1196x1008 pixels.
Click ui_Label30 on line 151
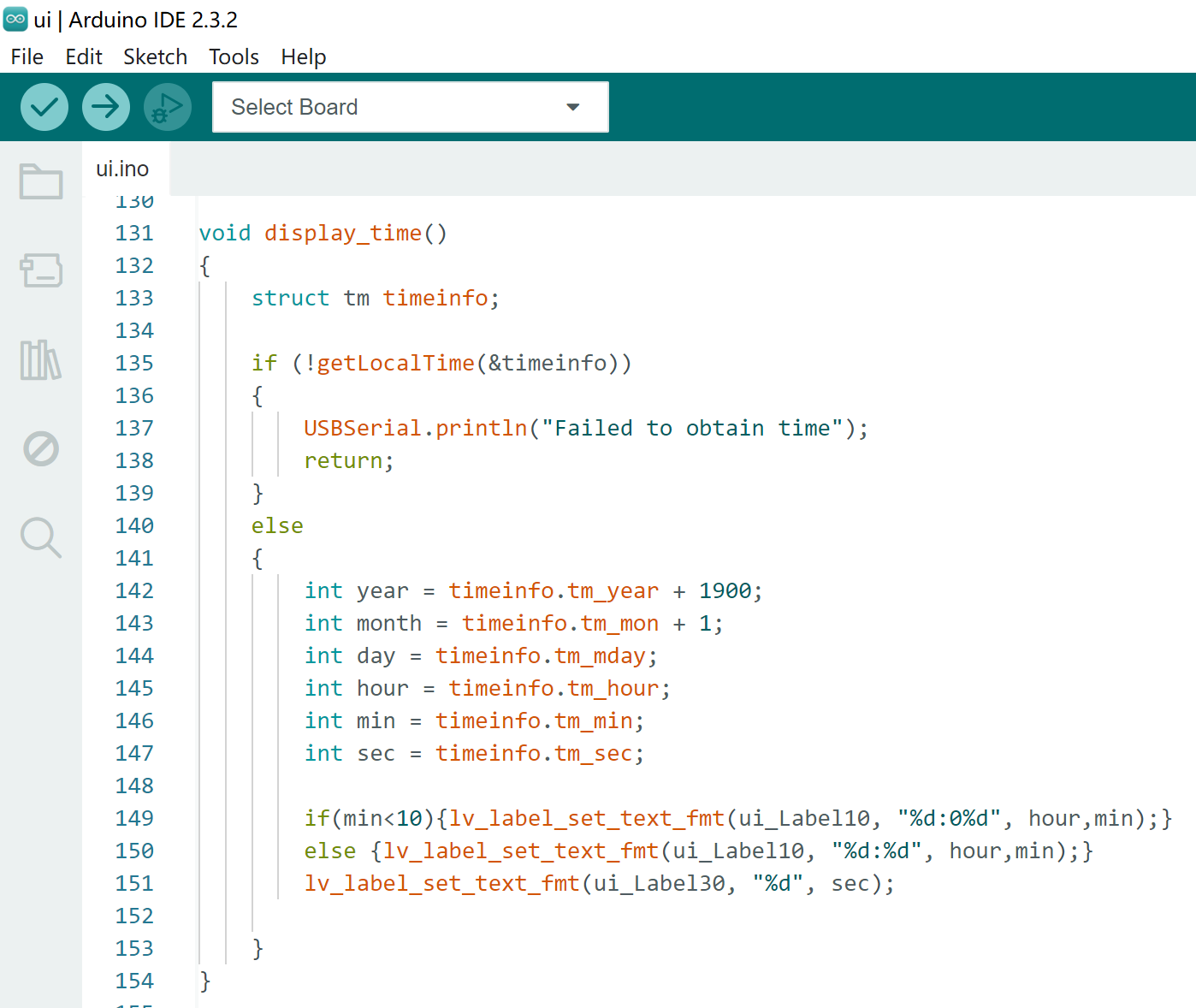click(x=660, y=883)
